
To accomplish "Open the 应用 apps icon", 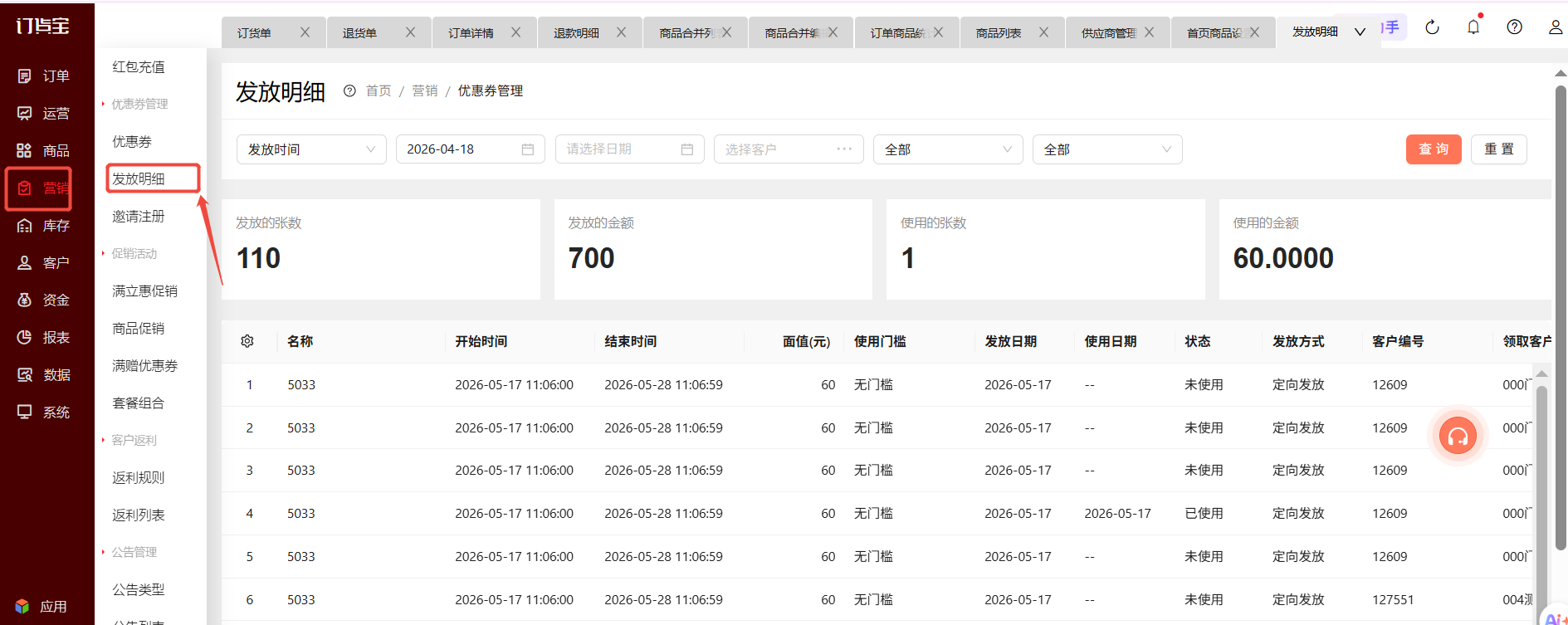I will coord(22,607).
